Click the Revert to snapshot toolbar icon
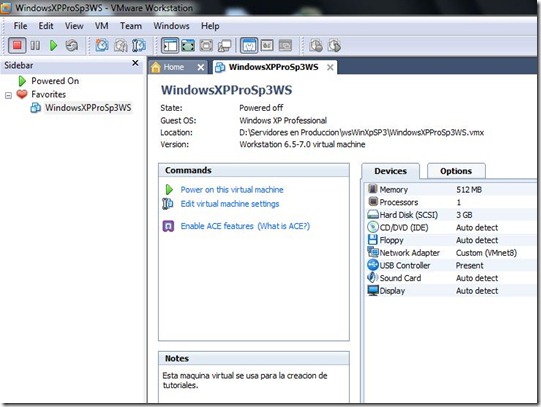 click(120, 45)
